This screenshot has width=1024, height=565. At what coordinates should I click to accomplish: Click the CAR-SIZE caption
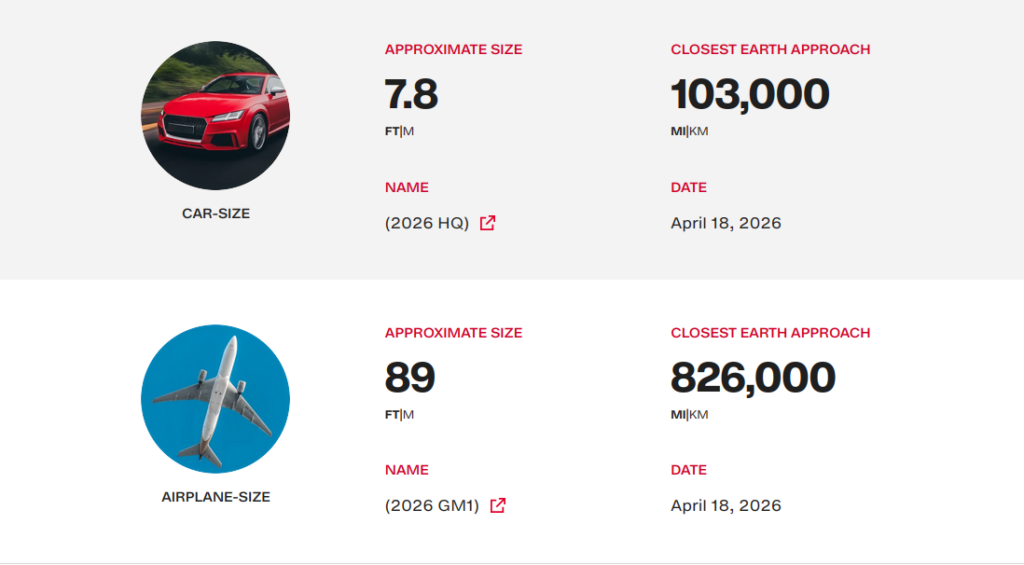click(215, 213)
